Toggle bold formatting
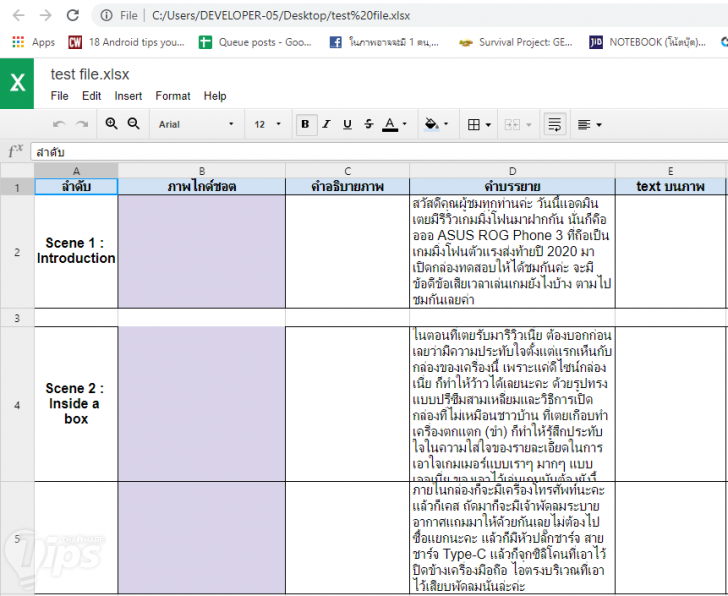The width and height of the screenshot is (728, 596). (306, 124)
